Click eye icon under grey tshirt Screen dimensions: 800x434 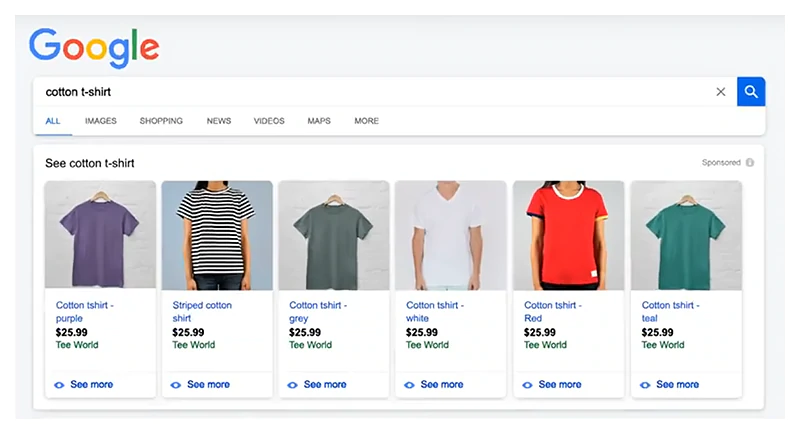293,385
